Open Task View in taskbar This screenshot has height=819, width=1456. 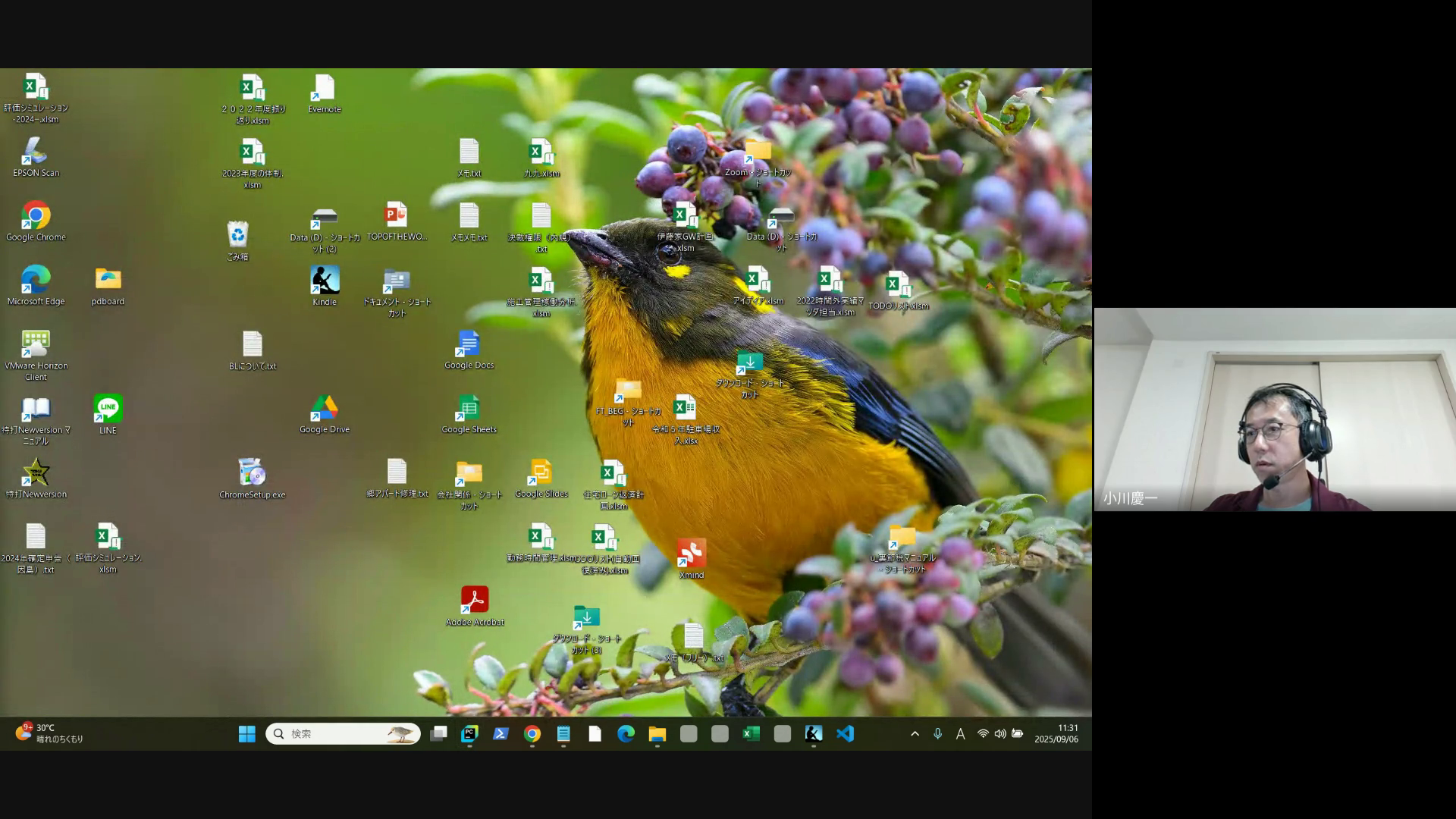coord(438,733)
